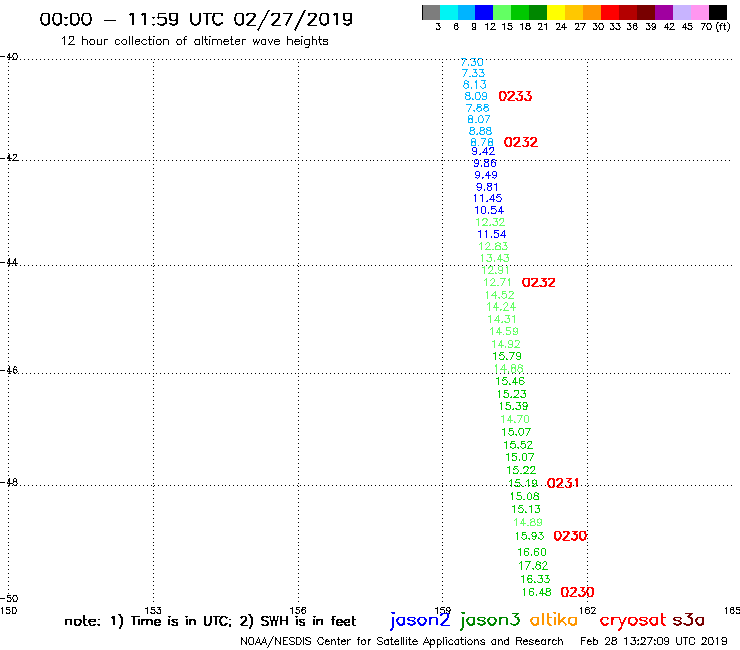
Task: Select the 7.30 wave height reading
Action: pyautogui.click(x=472, y=62)
